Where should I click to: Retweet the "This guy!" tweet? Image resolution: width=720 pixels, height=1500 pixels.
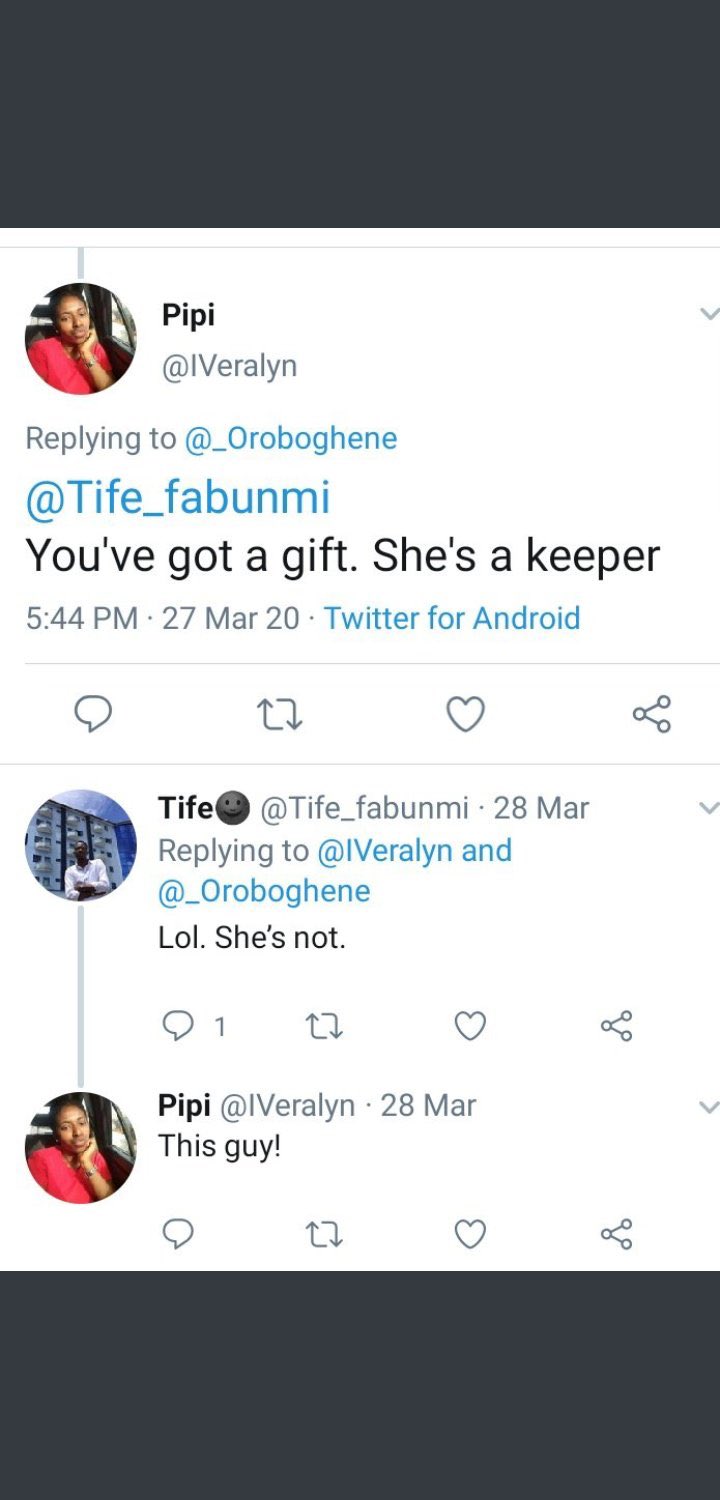coord(324,1234)
